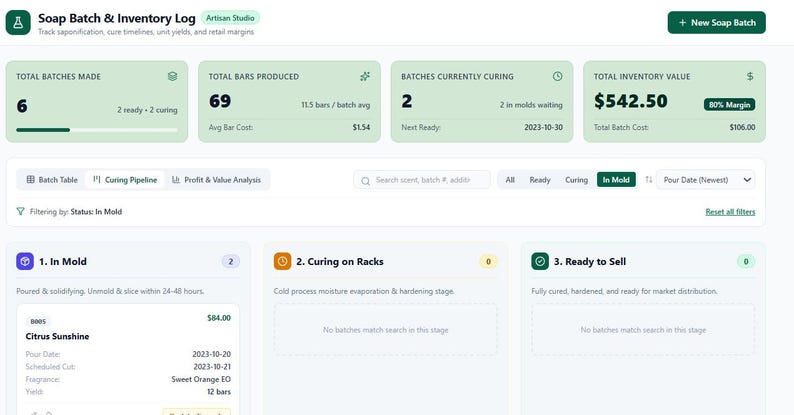Image resolution: width=794 pixels, height=415 pixels.
Task: Click the 12 bars yield value
Action: click(x=219, y=392)
